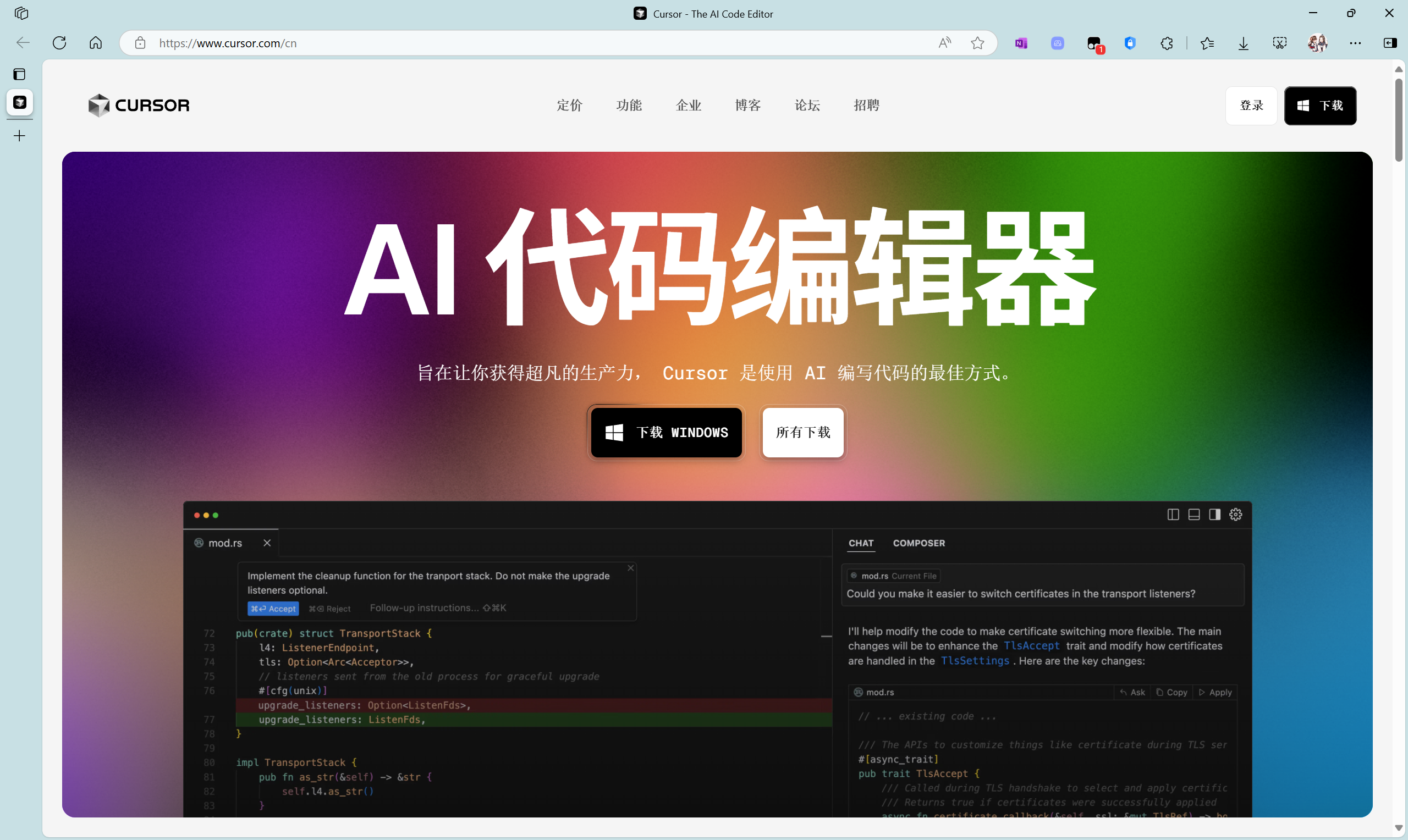1408x840 pixels.
Task: View site information lock icon
Action: (140, 43)
